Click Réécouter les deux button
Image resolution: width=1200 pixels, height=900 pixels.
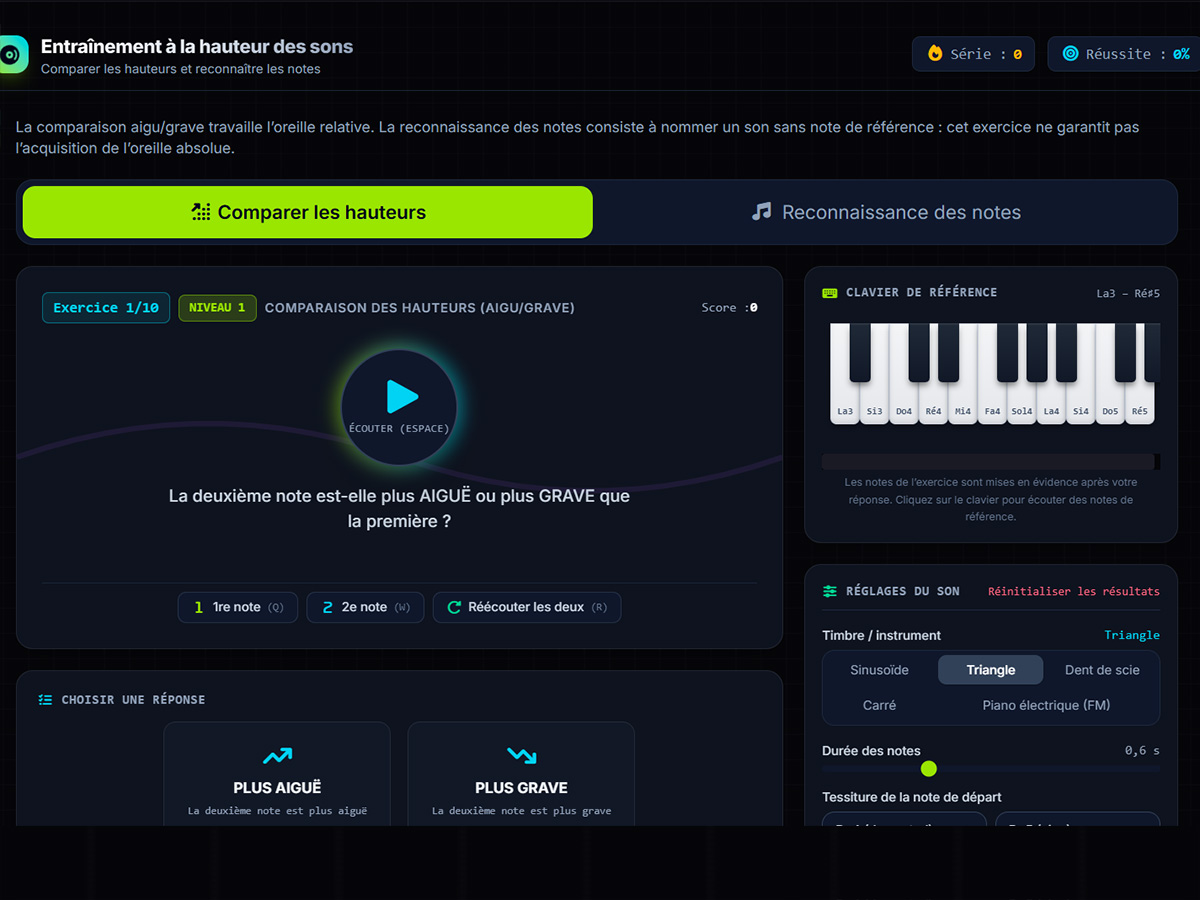coord(527,607)
